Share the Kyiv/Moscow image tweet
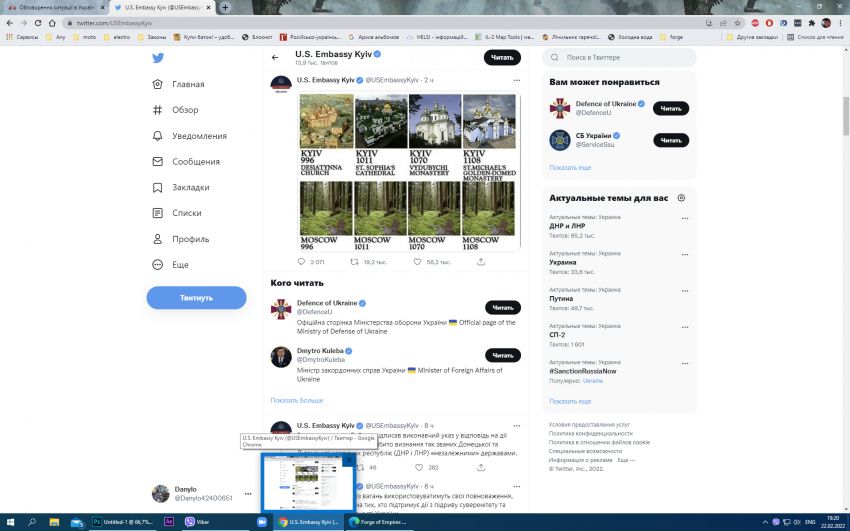The image size is (850, 531). (481, 262)
